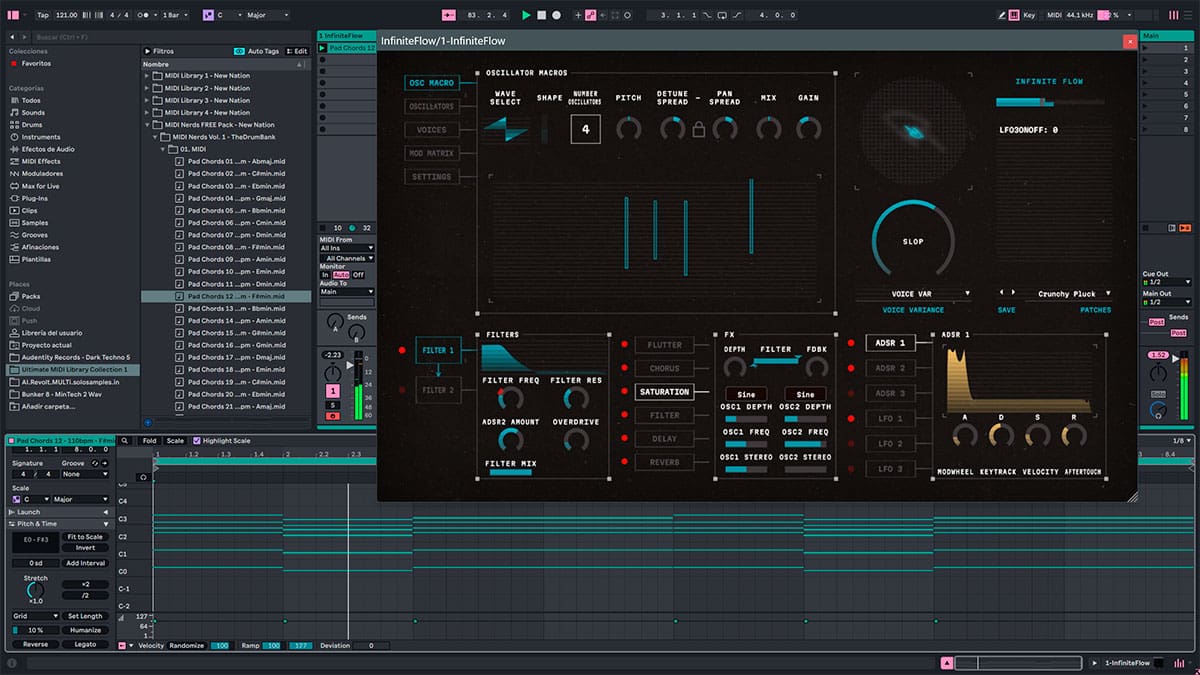Open the 1 Bar quantization dropdown
The image size is (1200, 675).
177,15
